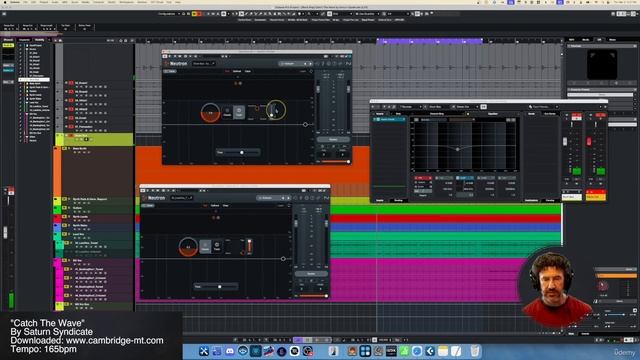Click the orange dial in lower Neutron window

tap(188, 247)
